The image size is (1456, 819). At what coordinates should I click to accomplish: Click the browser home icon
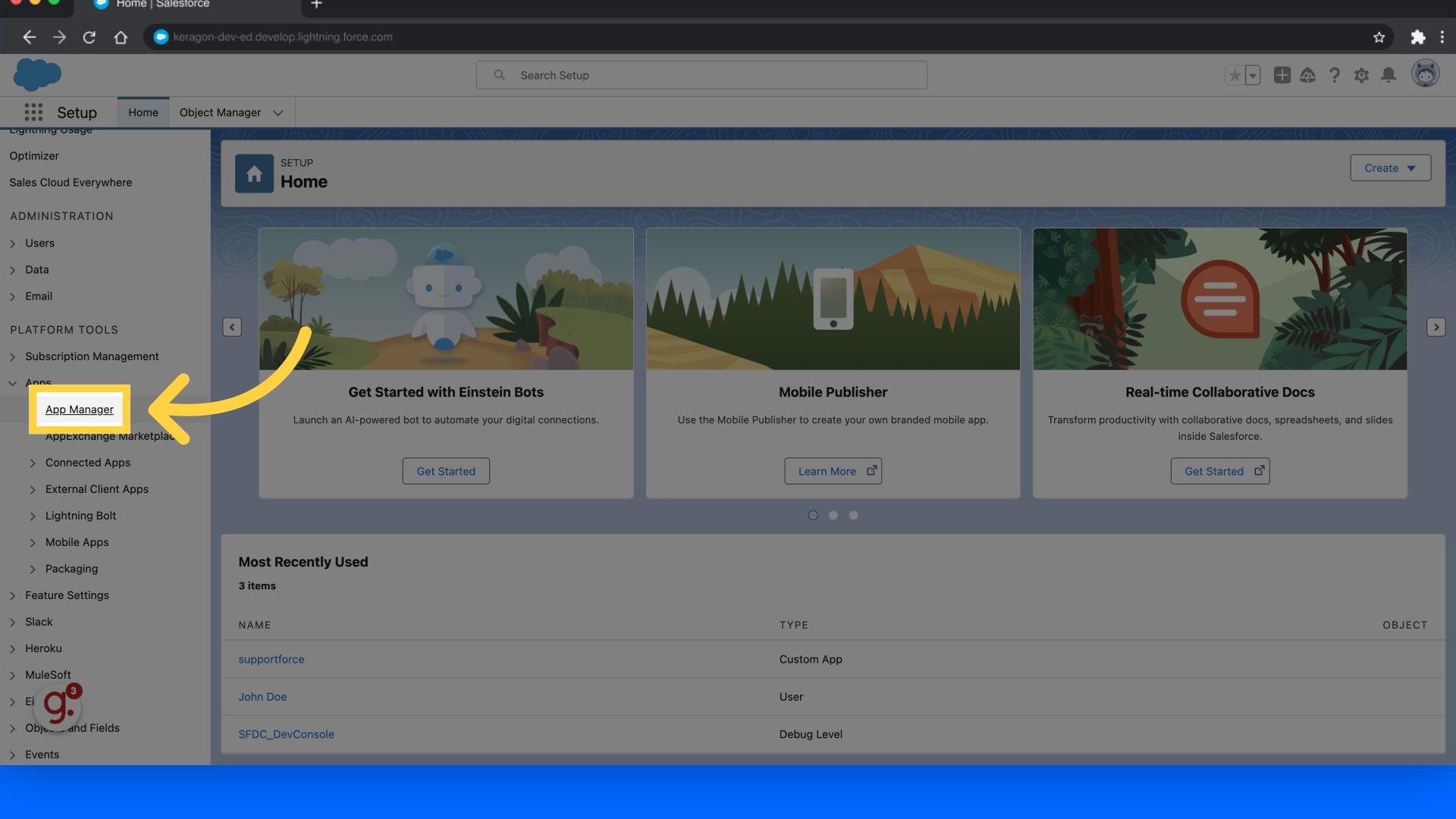[121, 37]
